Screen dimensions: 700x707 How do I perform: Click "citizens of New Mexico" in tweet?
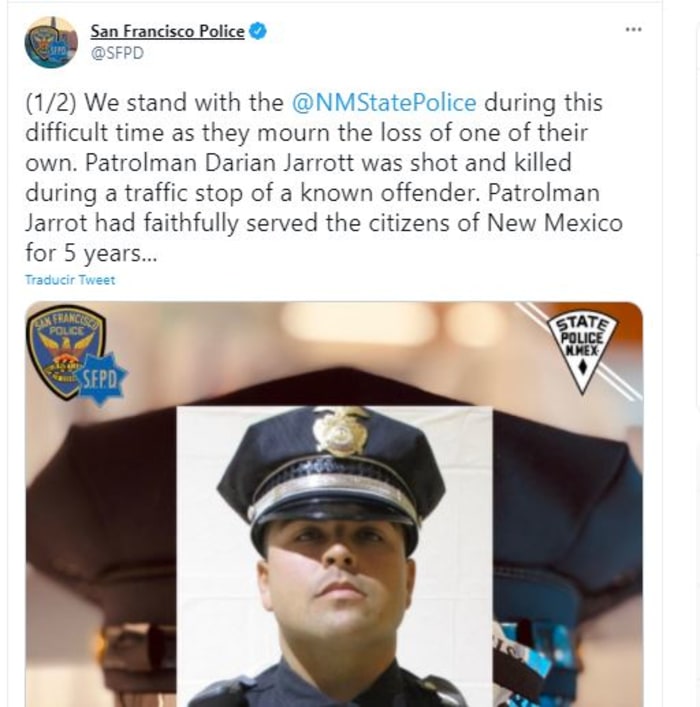coord(495,223)
